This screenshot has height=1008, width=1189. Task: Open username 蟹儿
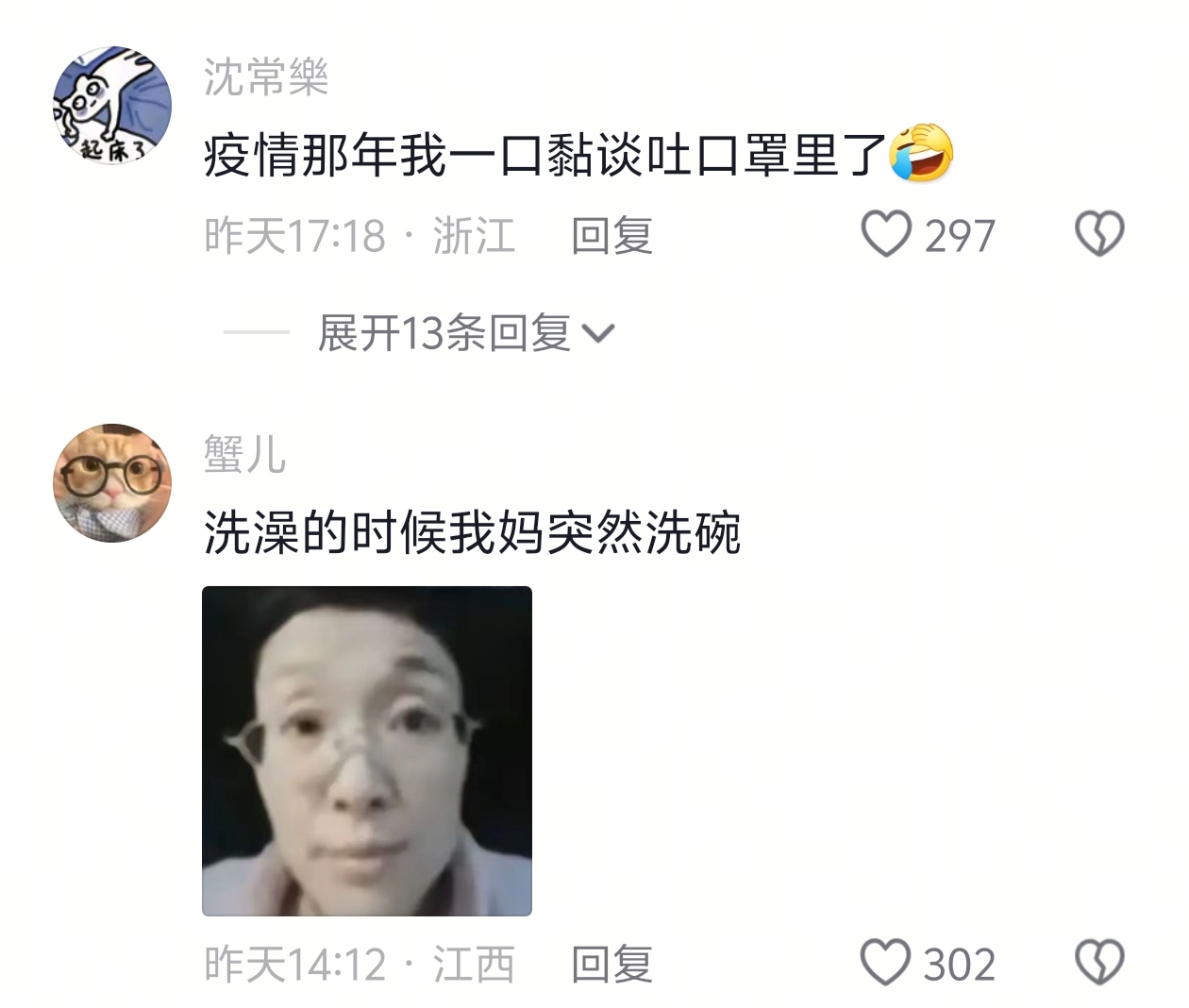[244, 454]
